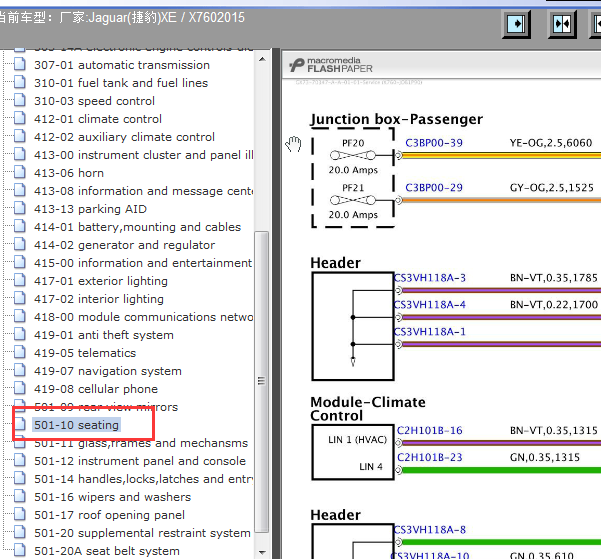Open 419-01 anti theft system

[x=103, y=335]
